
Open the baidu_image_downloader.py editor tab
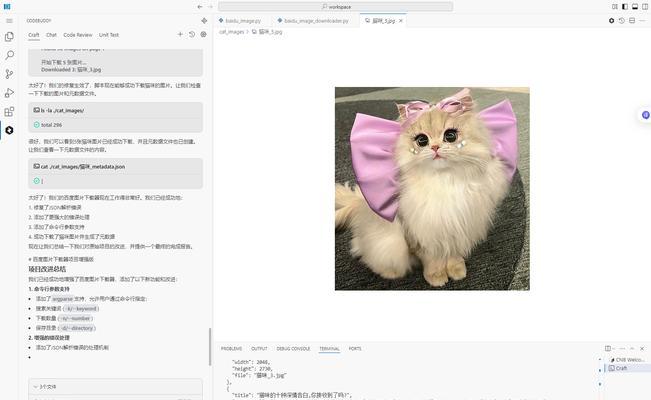click(x=316, y=20)
